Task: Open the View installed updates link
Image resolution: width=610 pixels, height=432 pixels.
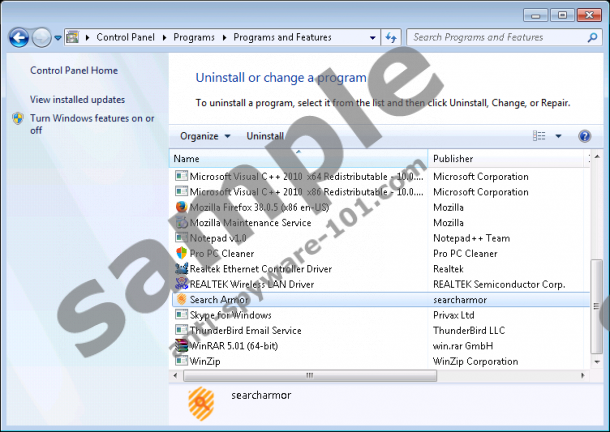Action: (77, 100)
